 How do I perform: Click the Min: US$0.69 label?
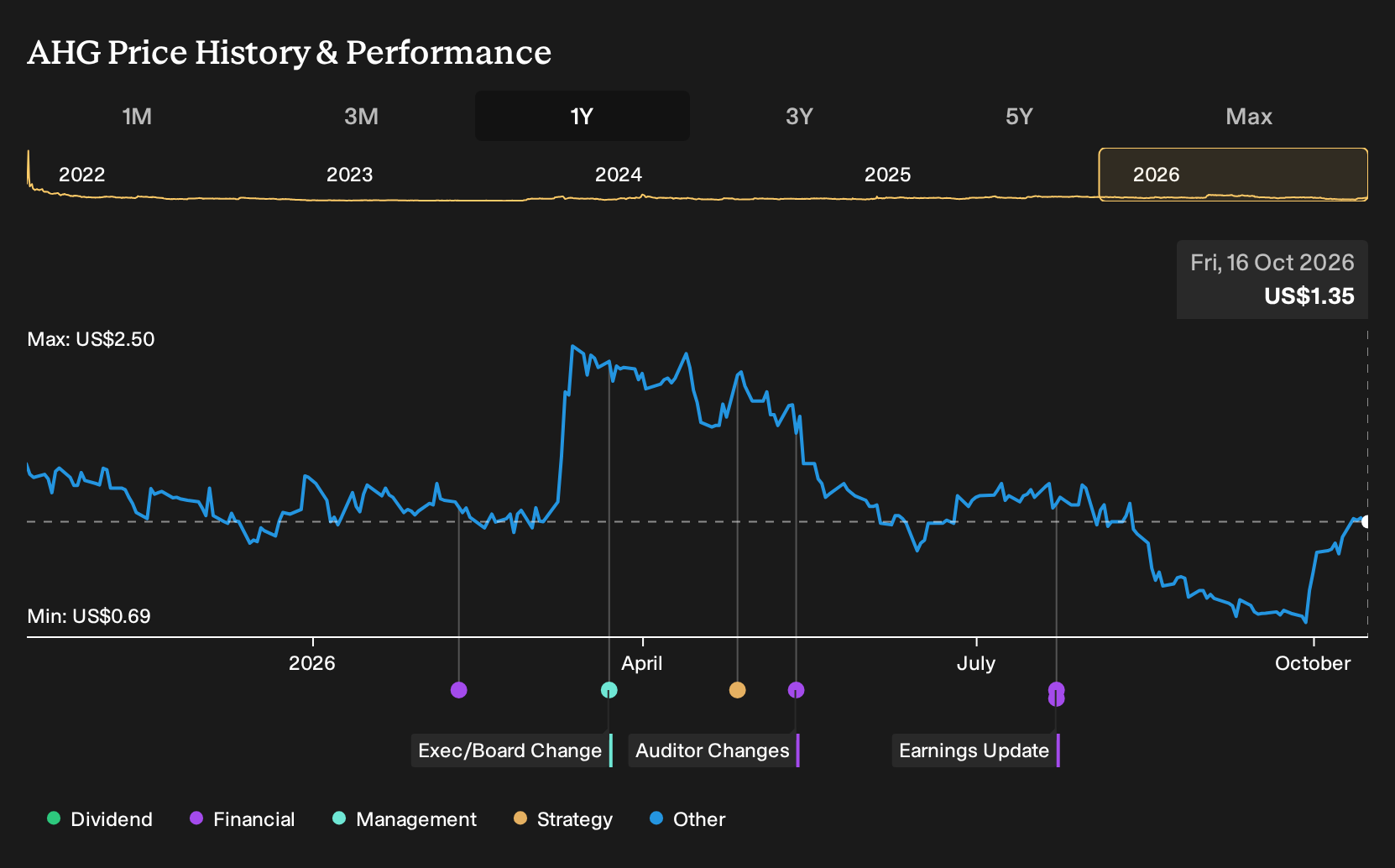click(x=89, y=616)
